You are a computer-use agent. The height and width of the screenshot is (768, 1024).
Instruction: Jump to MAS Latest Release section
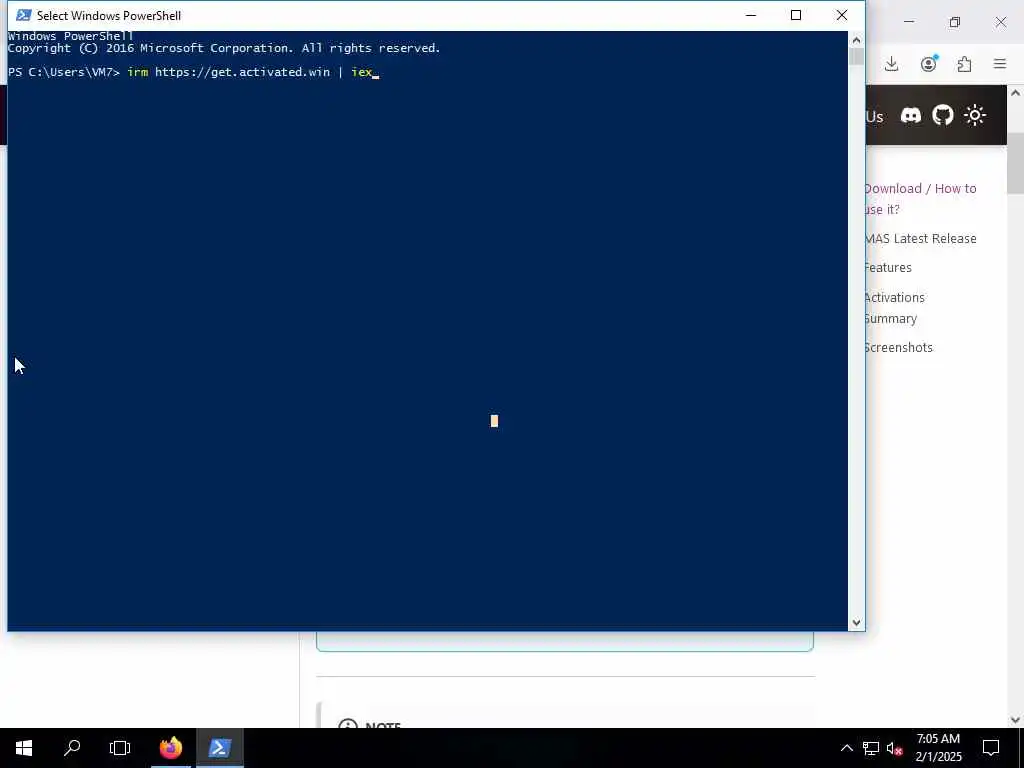(x=921, y=238)
